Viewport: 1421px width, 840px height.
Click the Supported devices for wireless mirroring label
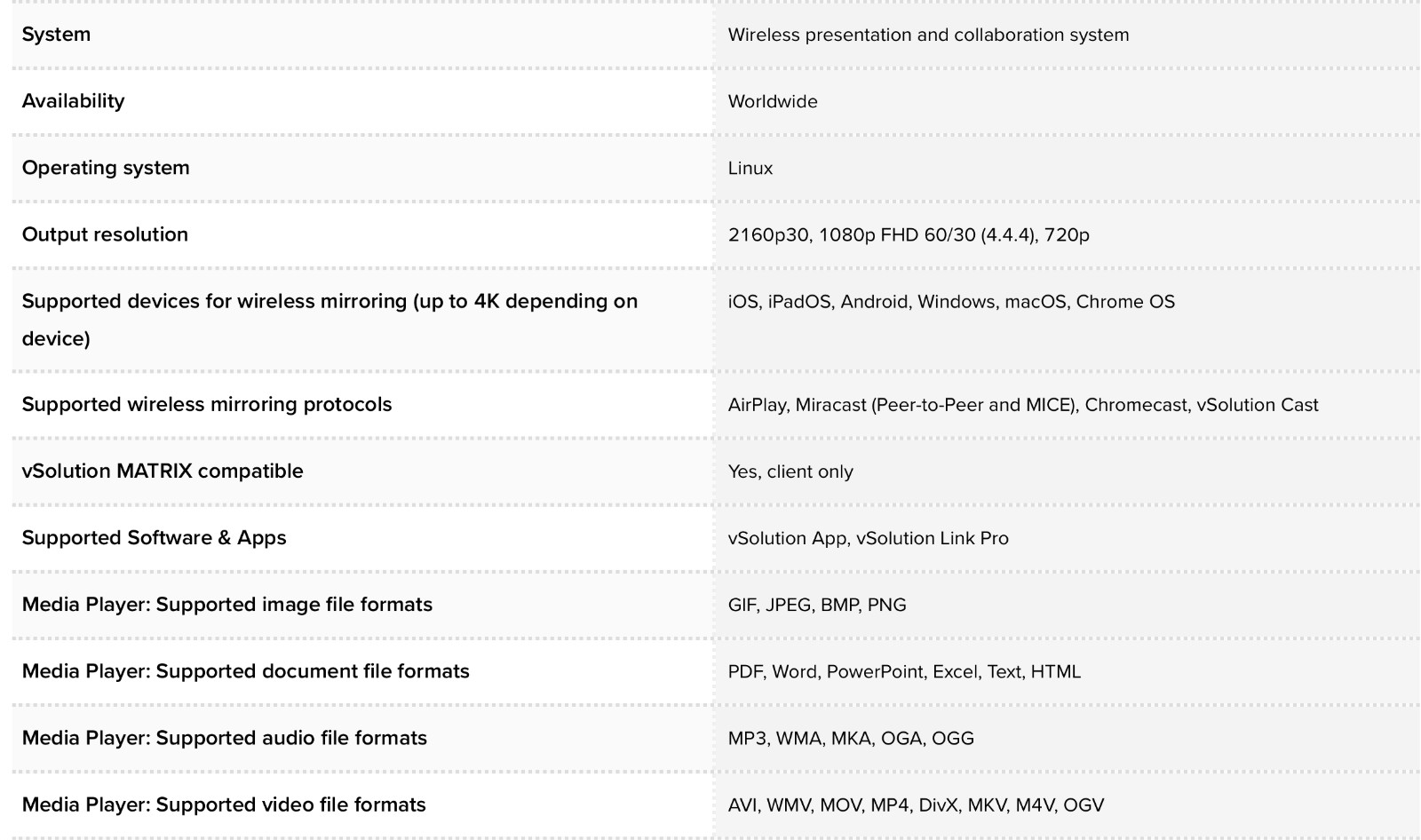[x=329, y=320]
